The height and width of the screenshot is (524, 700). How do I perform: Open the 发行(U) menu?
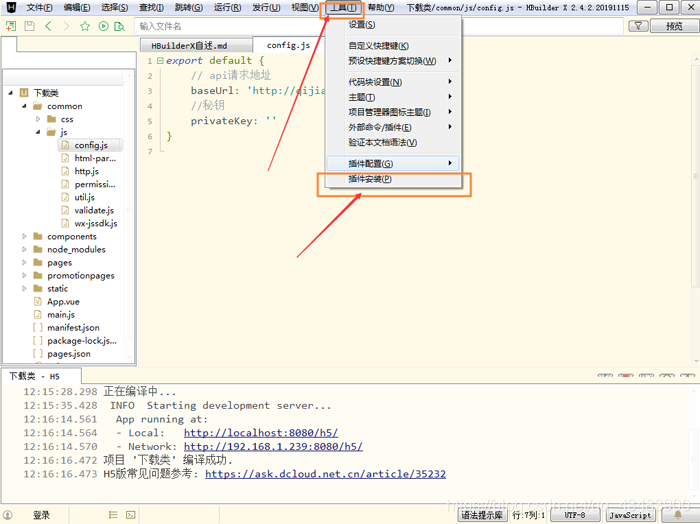(266, 8)
